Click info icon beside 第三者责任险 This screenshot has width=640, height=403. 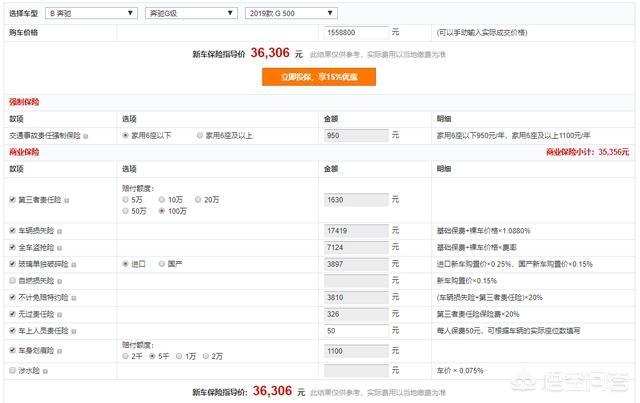click(67, 200)
